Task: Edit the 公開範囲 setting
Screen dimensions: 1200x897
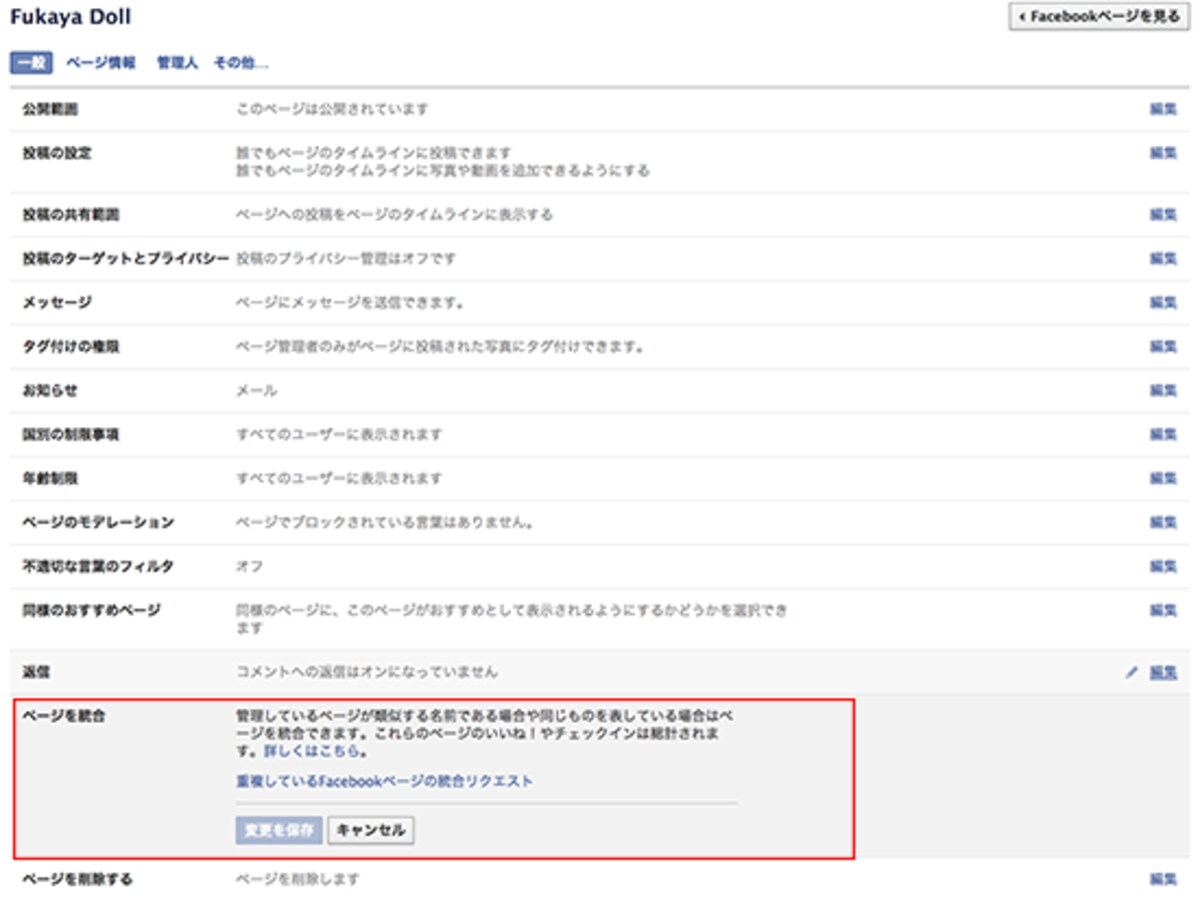Action: click(x=1163, y=109)
